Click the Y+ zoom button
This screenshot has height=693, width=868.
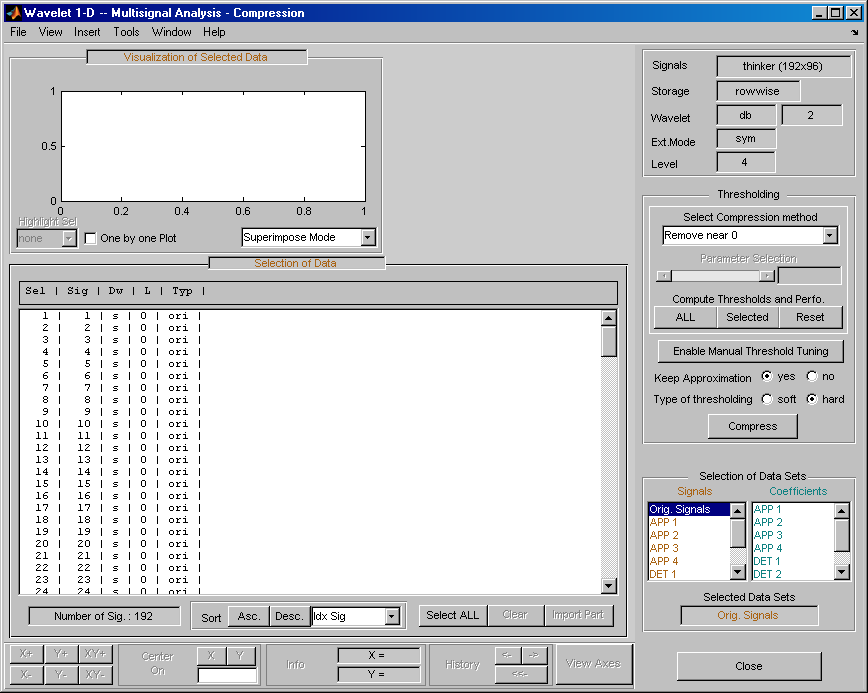click(61, 654)
